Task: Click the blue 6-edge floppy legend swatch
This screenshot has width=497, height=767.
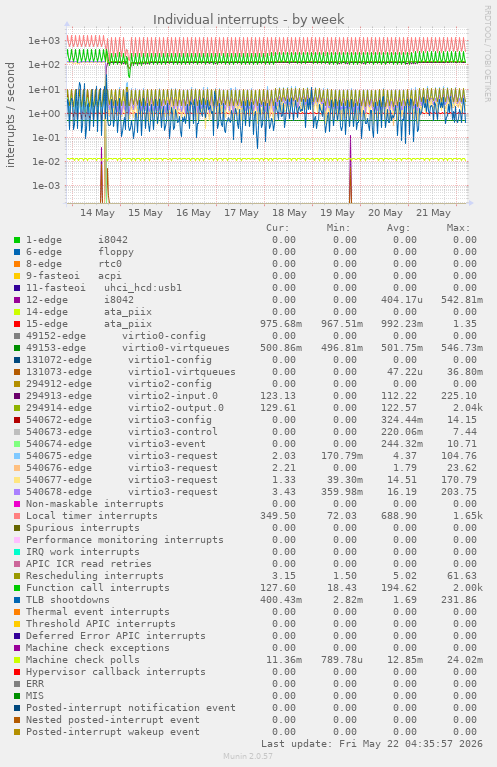Action: click(x=17, y=252)
